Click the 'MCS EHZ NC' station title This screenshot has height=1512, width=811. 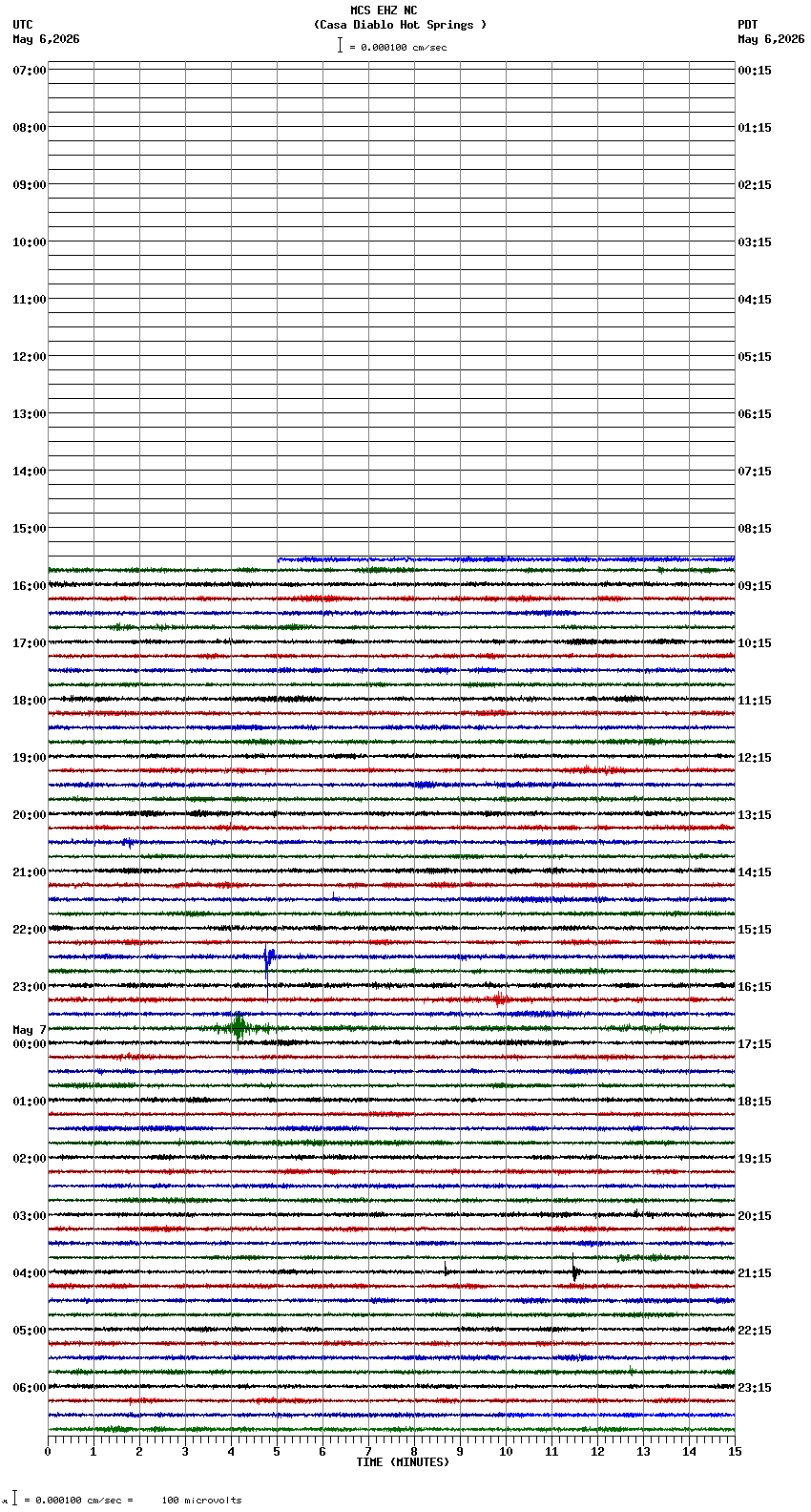(x=384, y=10)
